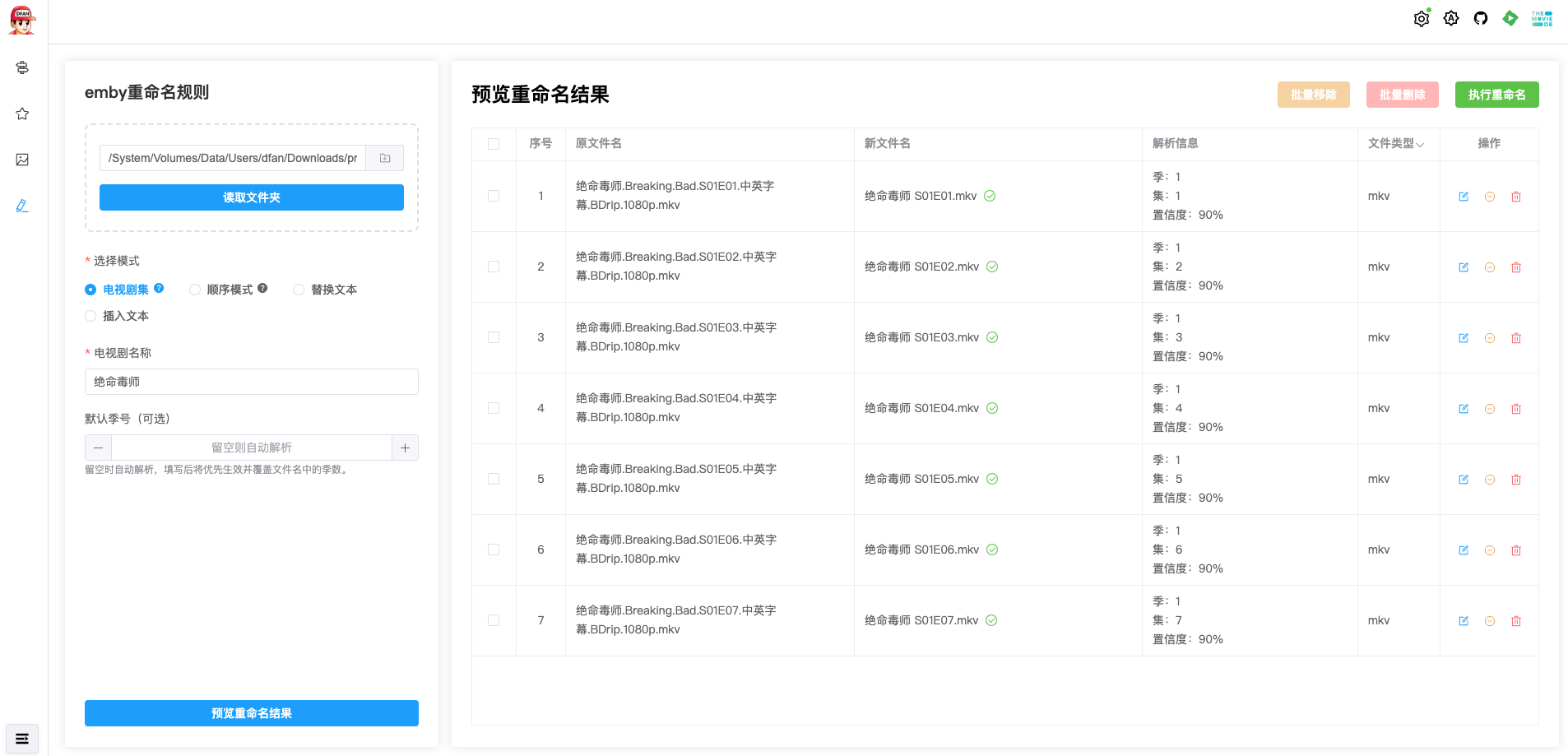Delete row 1 S01E01 with trash icon
Image resolution: width=1568 pixels, height=756 pixels.
(x=1516, y=197)
